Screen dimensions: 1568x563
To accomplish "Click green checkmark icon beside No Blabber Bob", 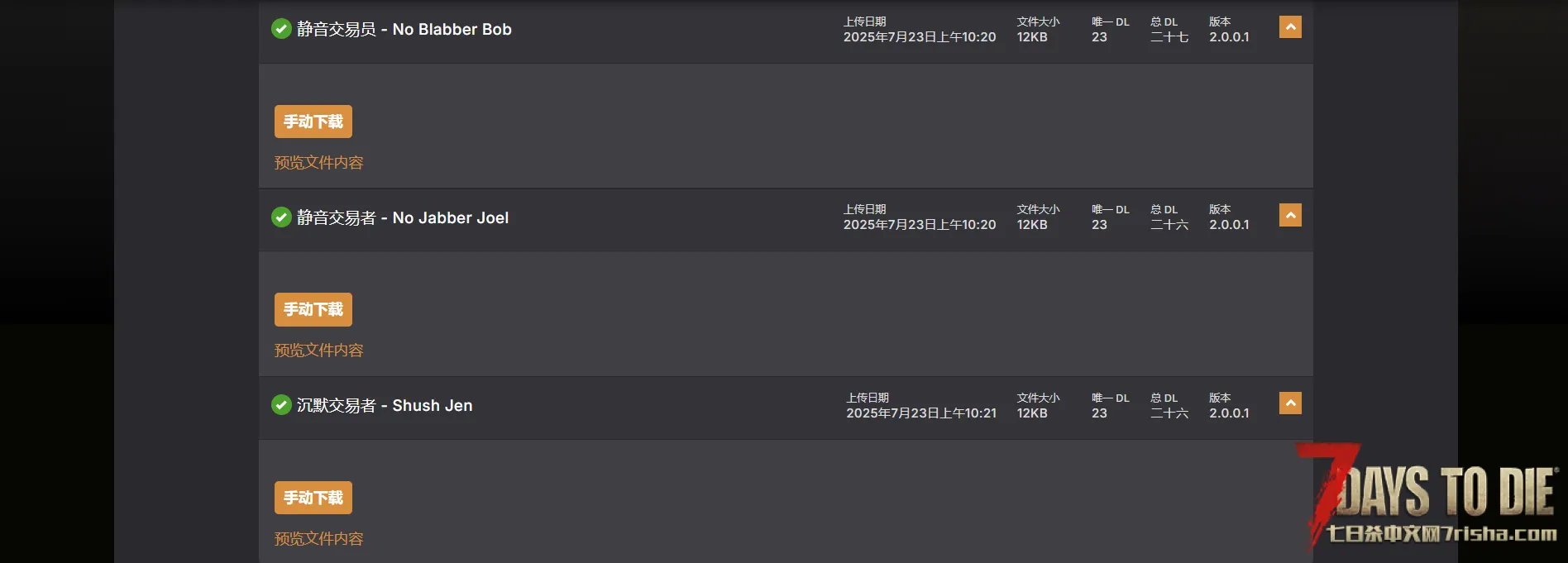I will (281, 29).
